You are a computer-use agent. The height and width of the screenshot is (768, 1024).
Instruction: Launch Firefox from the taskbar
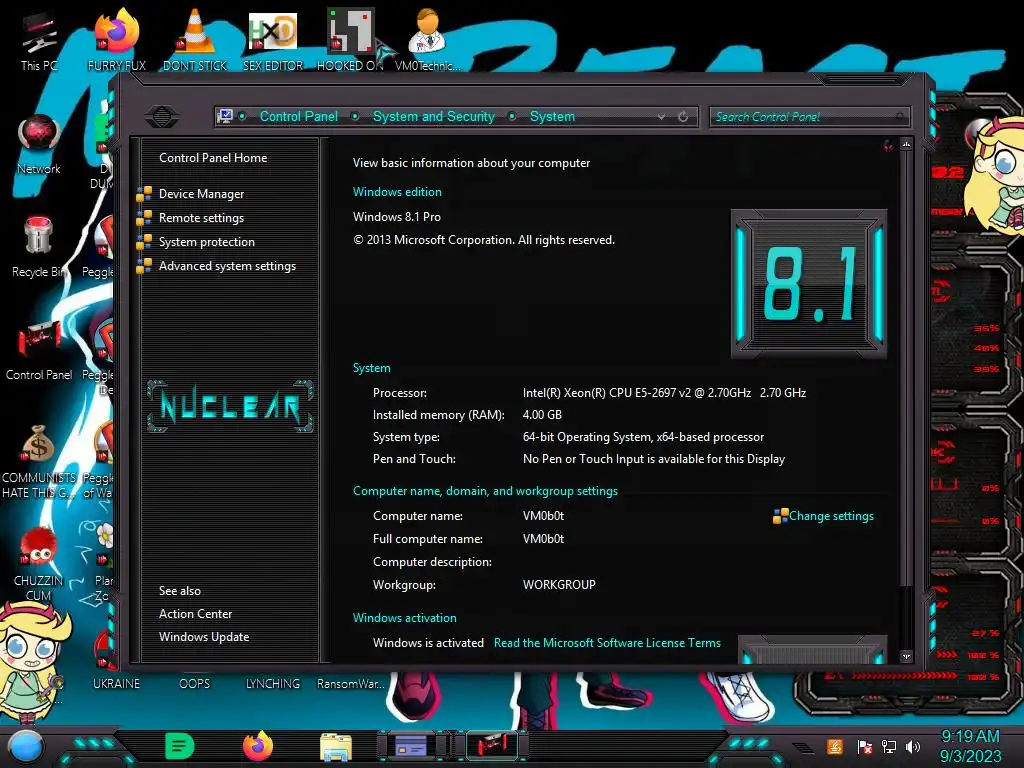(x=258, y=746)
